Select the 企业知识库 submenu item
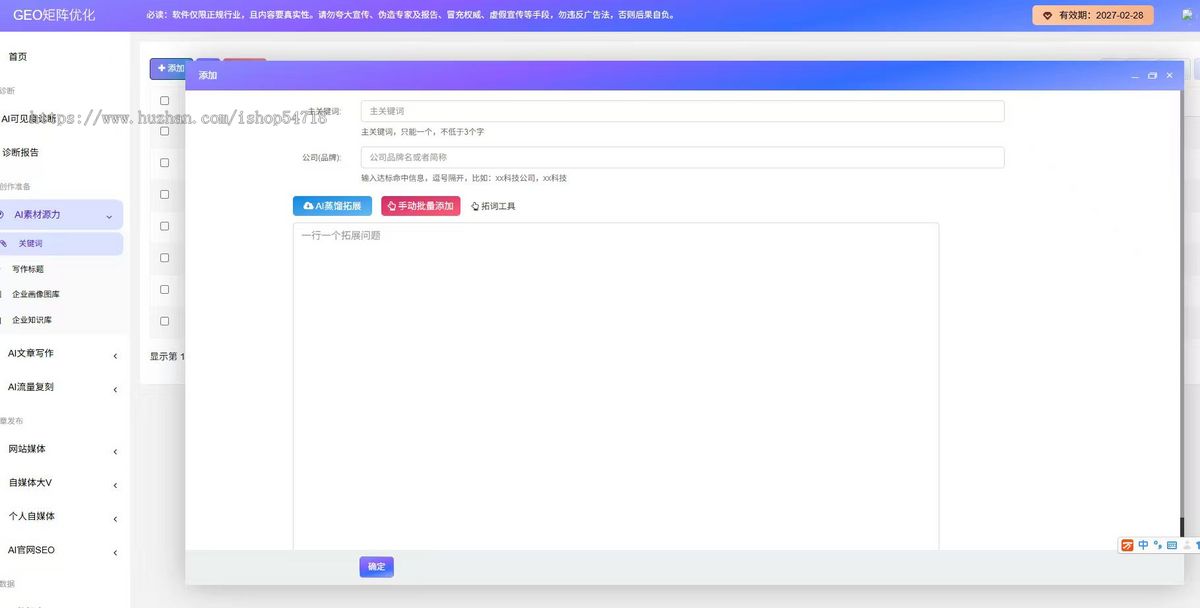1200x608 pixels. (32, 320)
